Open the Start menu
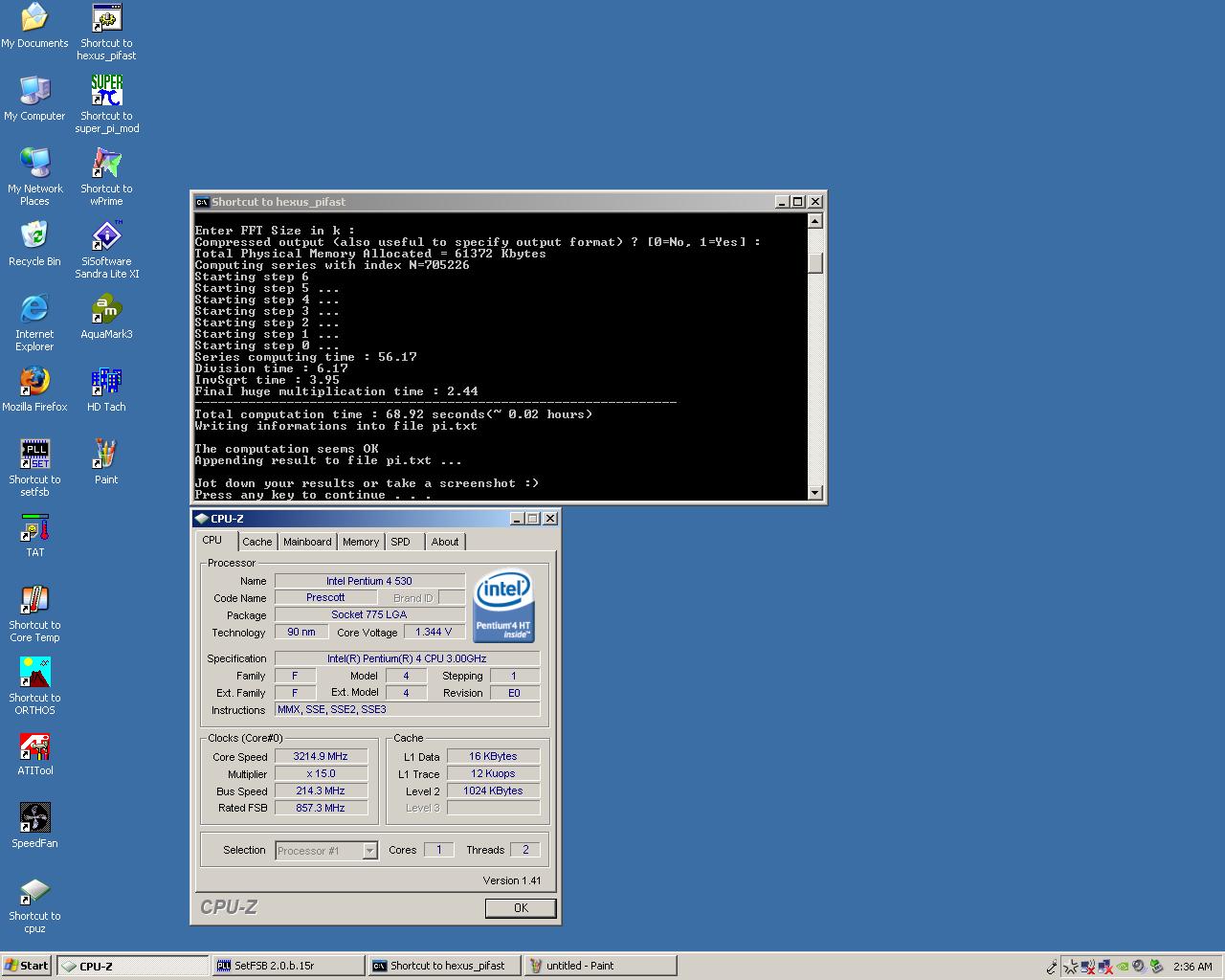Screen dimensions: 1225x980 pyautogui.click(x=27, y=966)
